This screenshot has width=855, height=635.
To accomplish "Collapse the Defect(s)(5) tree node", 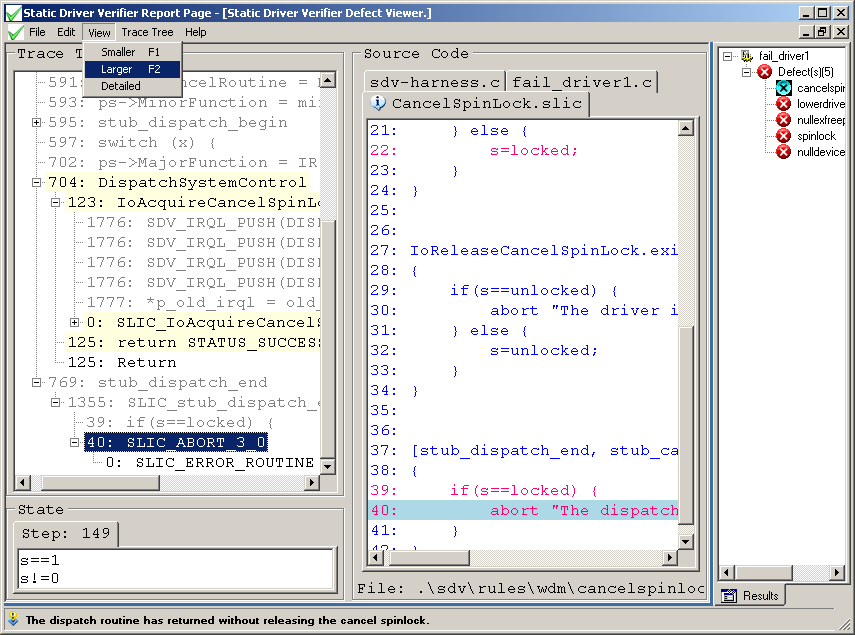I will pos(746,72).
